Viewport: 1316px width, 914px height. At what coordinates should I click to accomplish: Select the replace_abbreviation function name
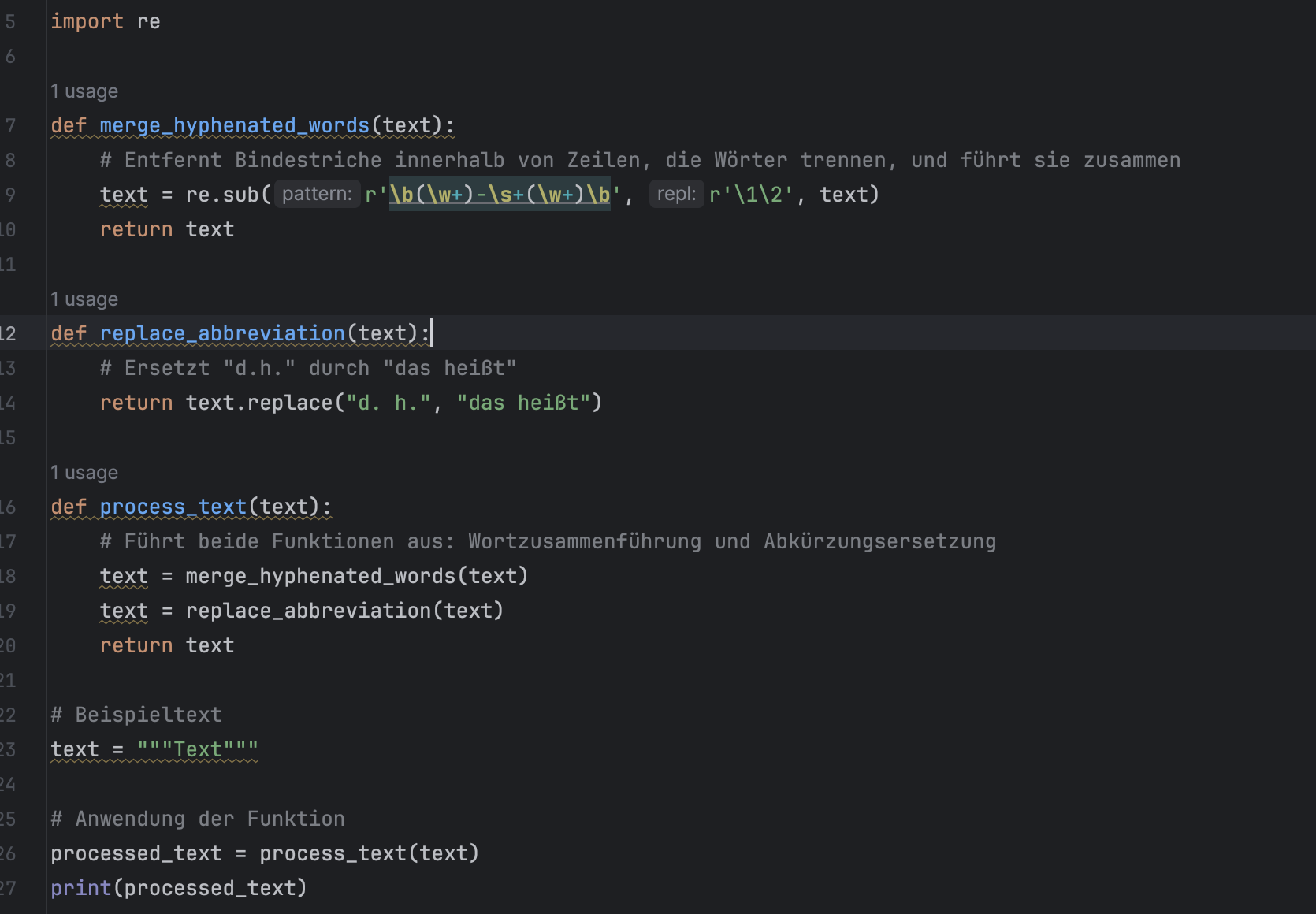click(x=221, y=333)
